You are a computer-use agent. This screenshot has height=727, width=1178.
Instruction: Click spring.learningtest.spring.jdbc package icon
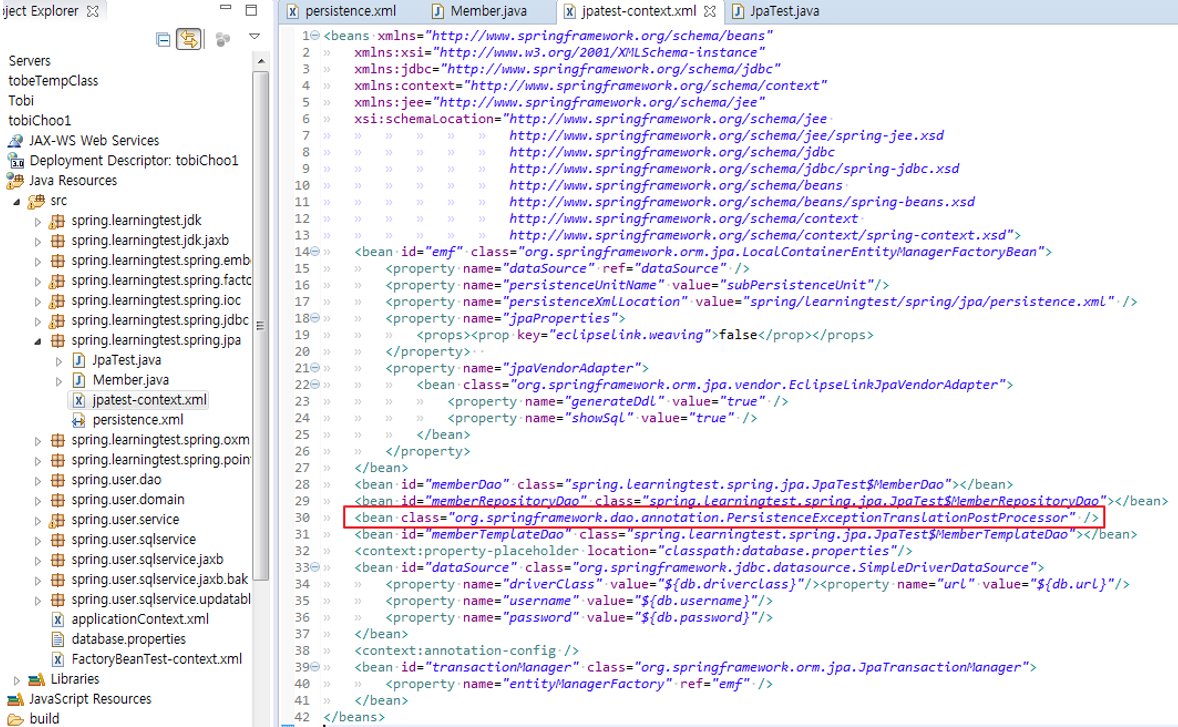[x=57, y=321]
